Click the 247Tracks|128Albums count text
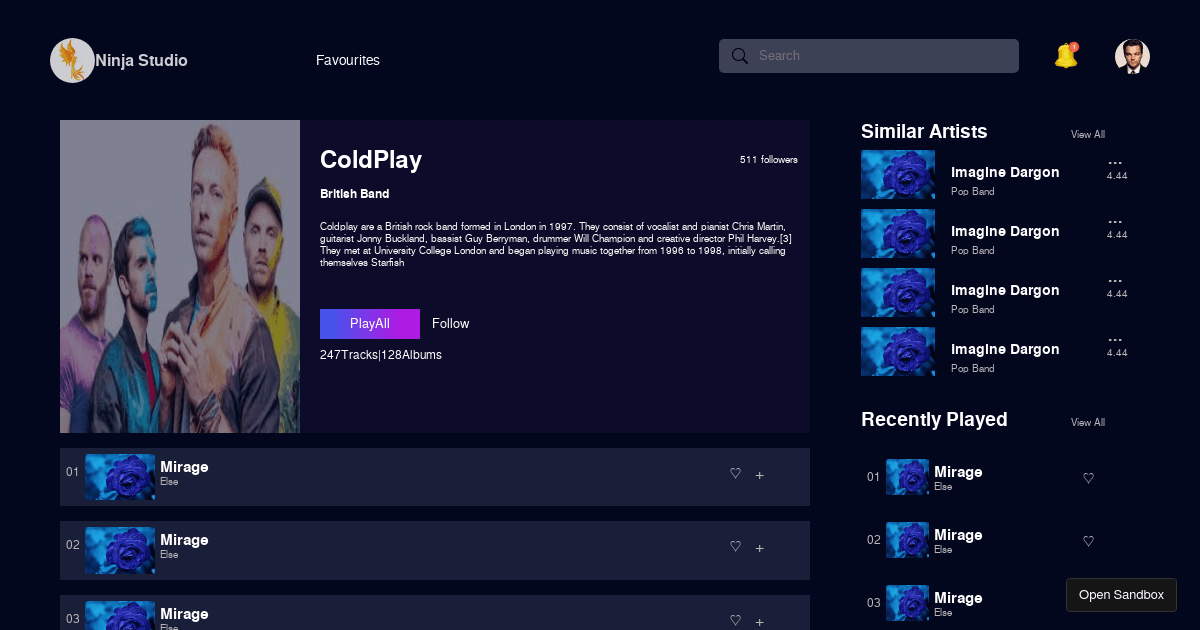 pos(381,355)
